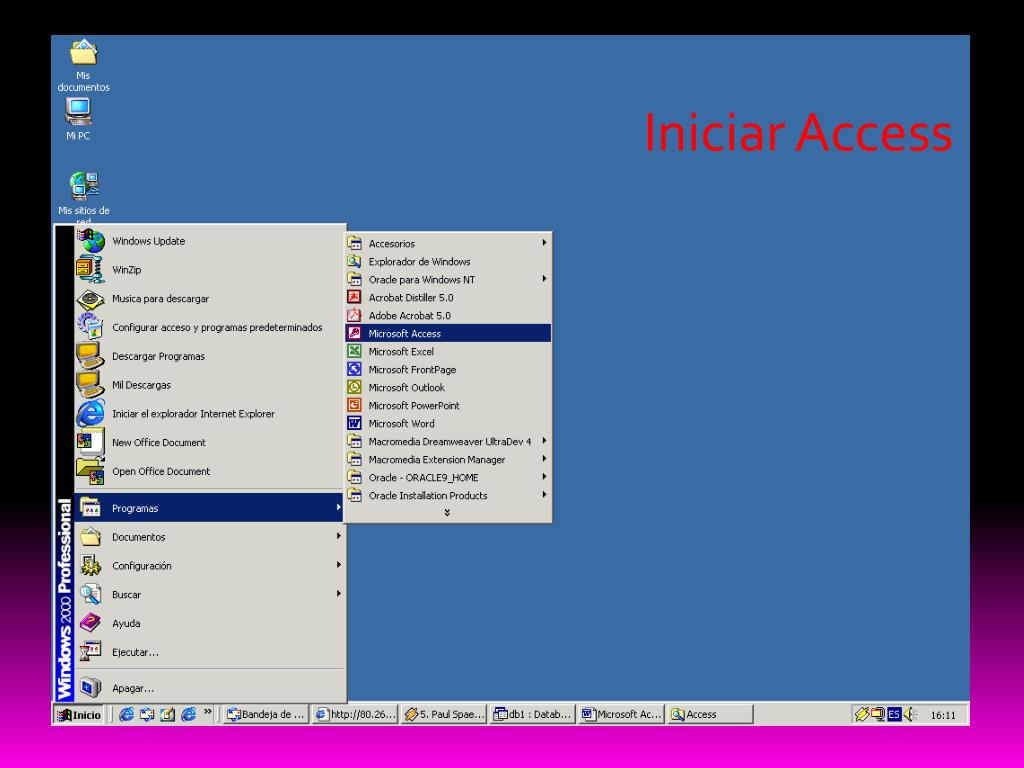Click the Microsoft Outlook icon

click(354, 387)
